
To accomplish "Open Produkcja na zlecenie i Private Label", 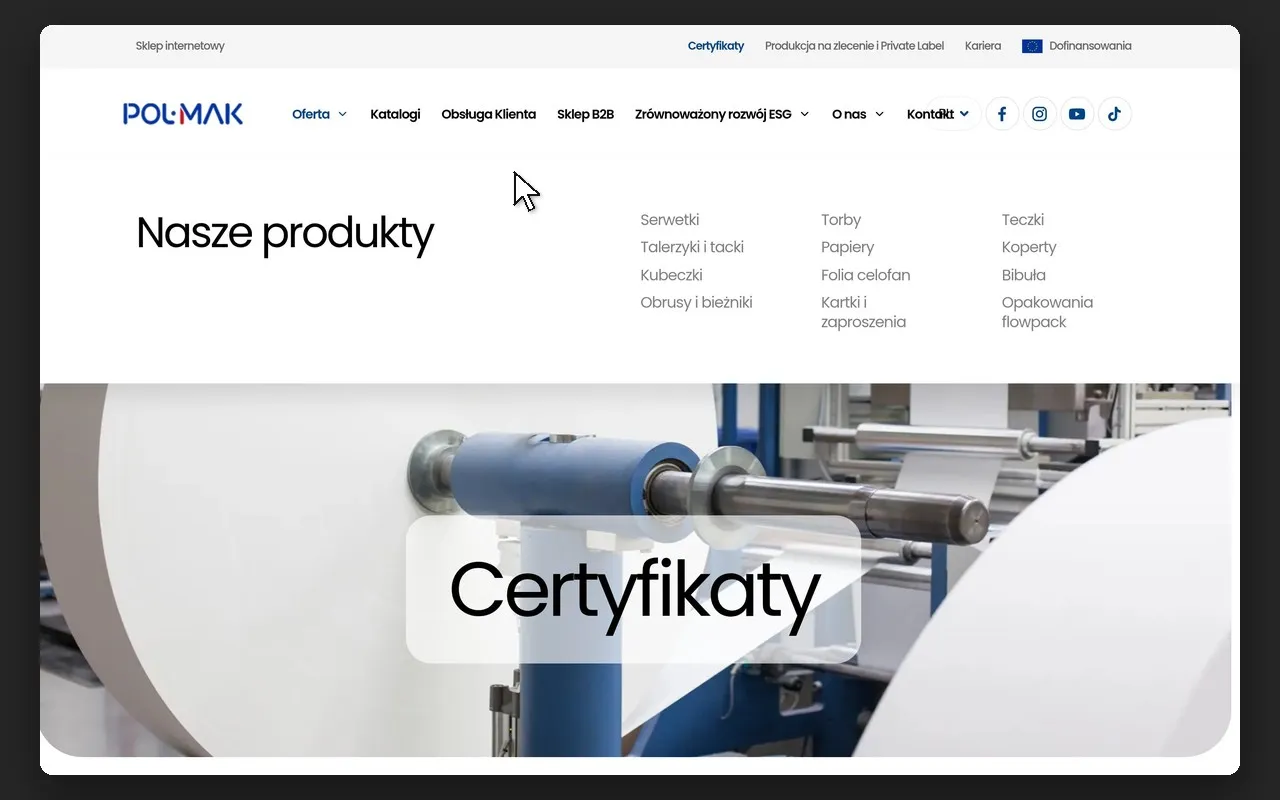I will [854, 46].
